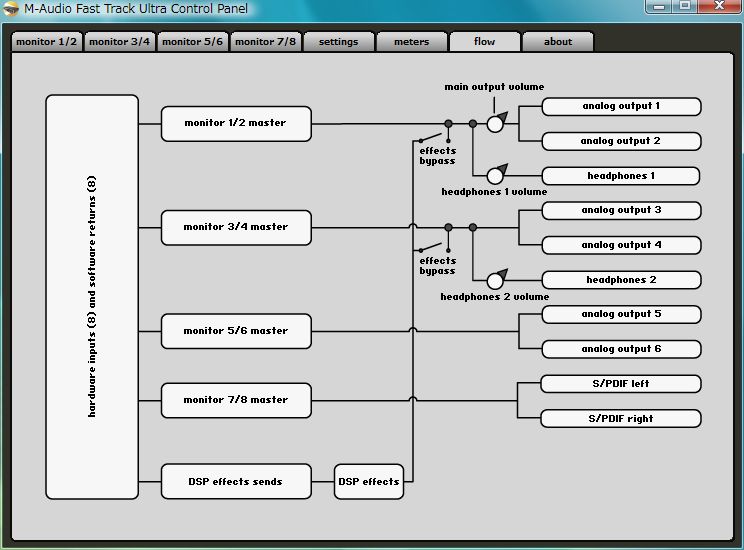Click the main output volume knob

pos(495,123)
